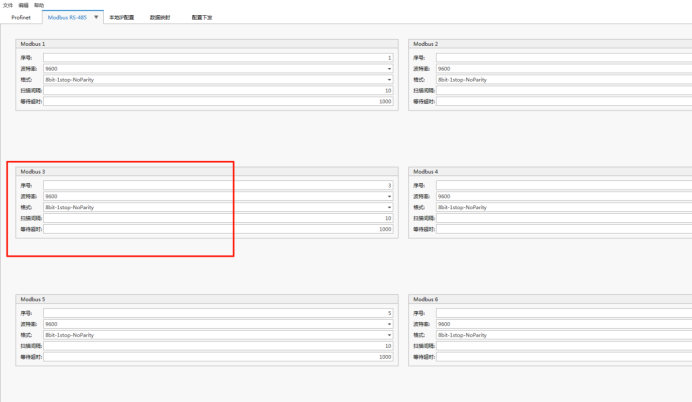Screen dimensions: 692x402
Task: Click the Modbus 3 等待超时 field
Action: click(218, 229)
